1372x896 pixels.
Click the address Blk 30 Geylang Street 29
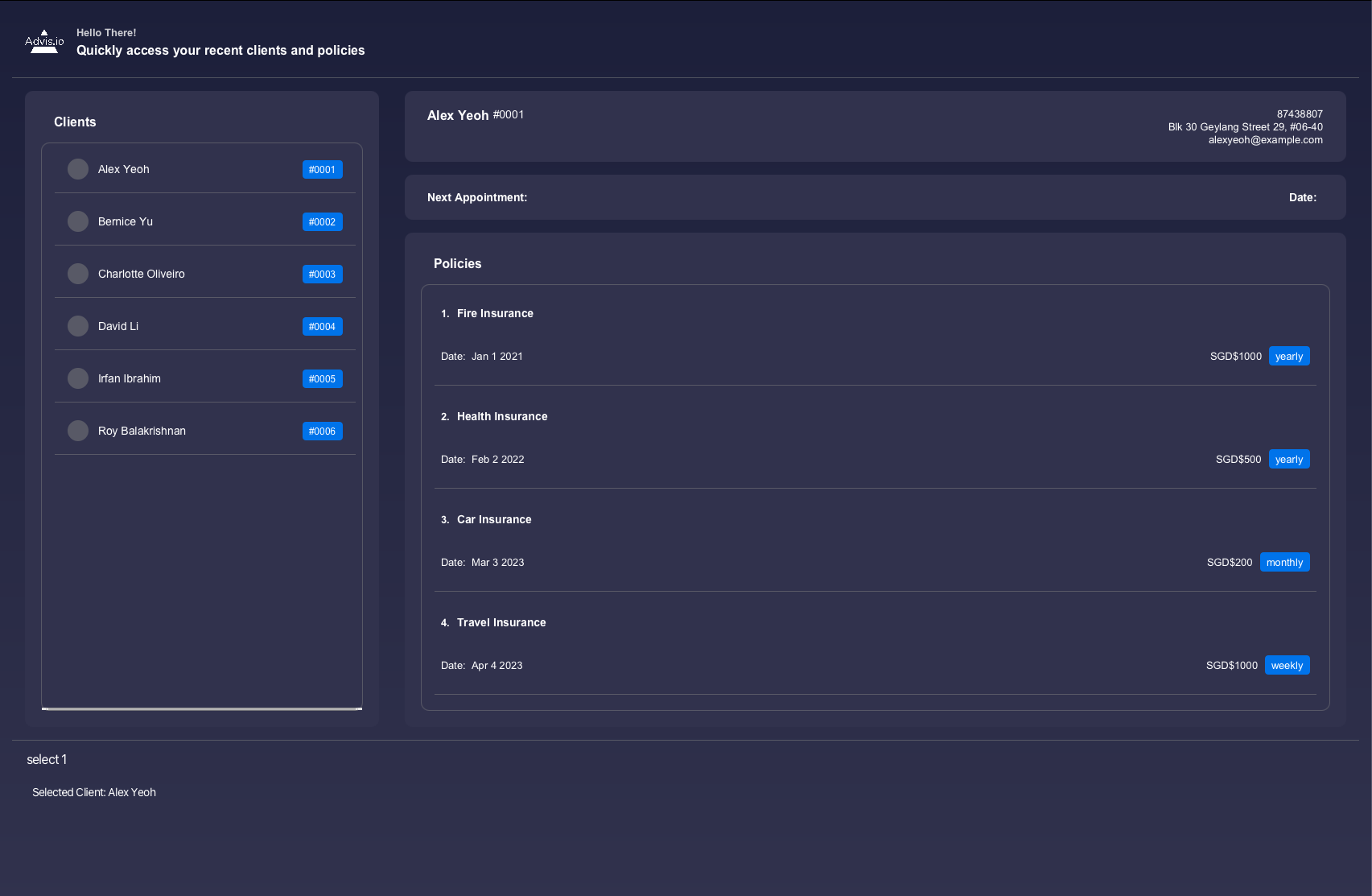pyautogui.click(x=1246, y=127)
